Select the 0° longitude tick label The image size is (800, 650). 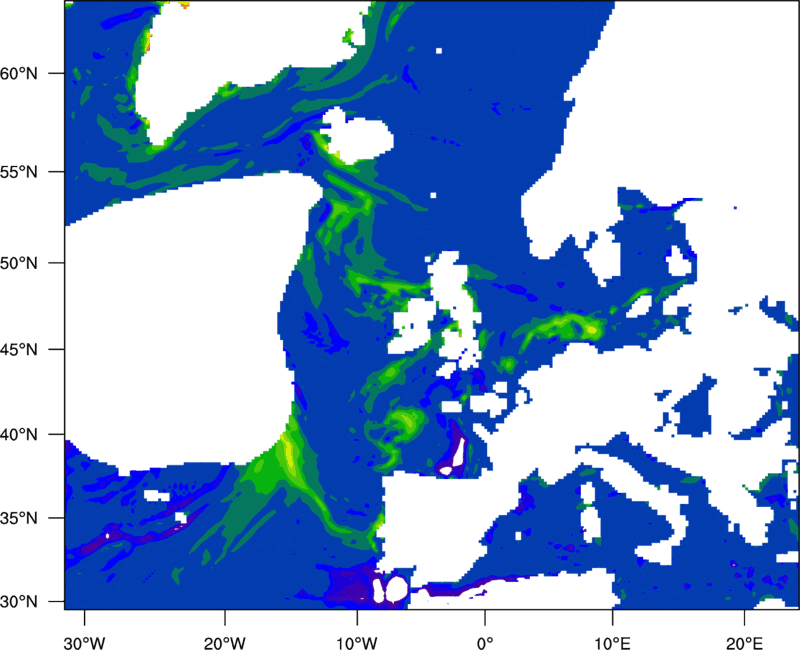[485, 643]
